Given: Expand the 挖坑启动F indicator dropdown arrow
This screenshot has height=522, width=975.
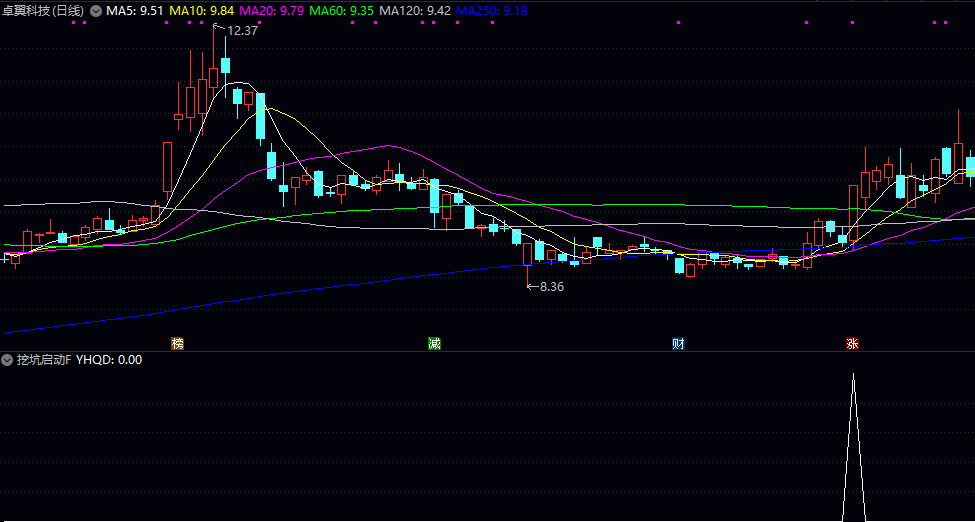Looking at the screenshot, I should pyautogui.click(x=7, y=360).
